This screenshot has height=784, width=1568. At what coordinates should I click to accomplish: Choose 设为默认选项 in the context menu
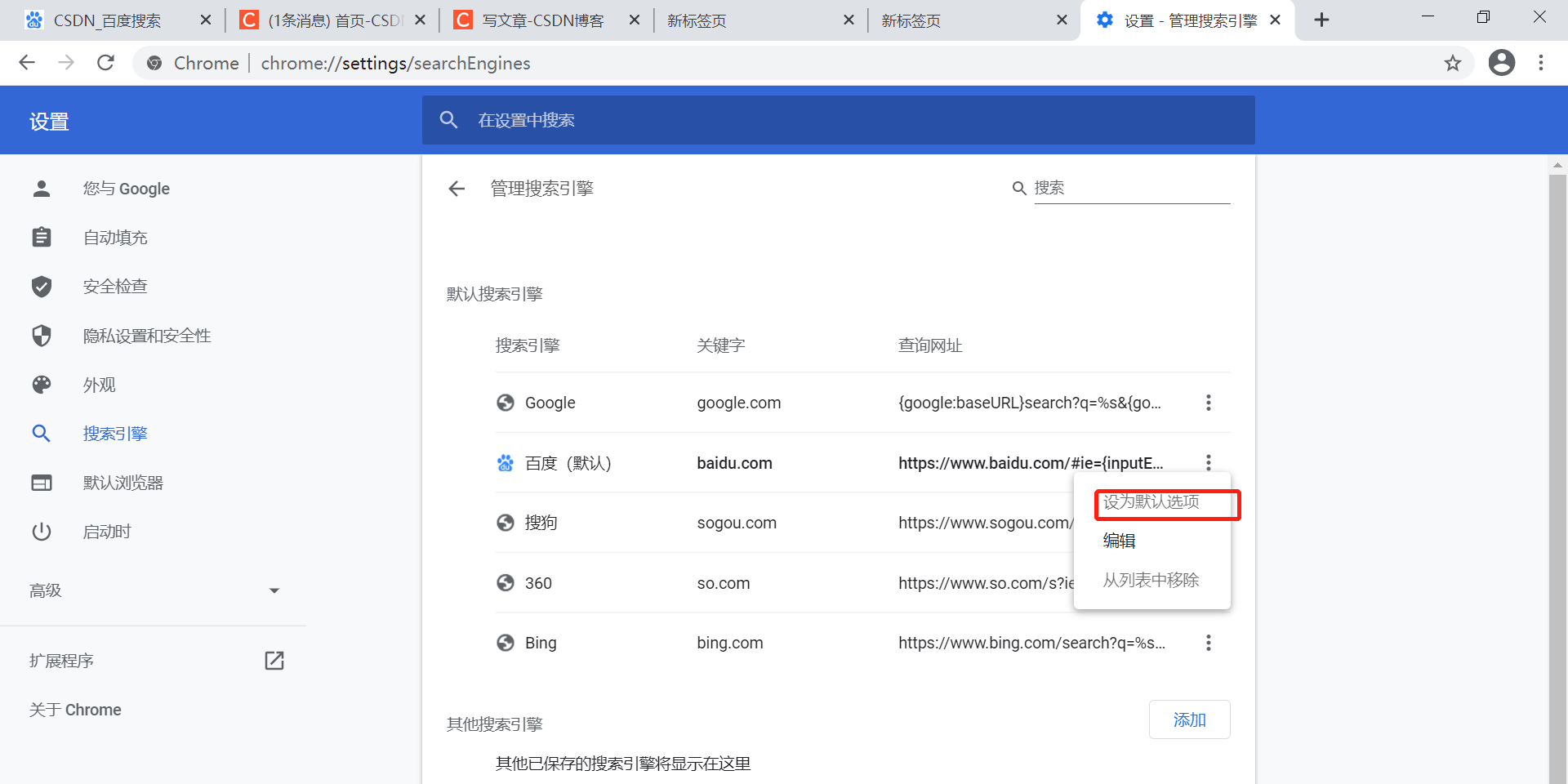click(x=1151, y=501)
